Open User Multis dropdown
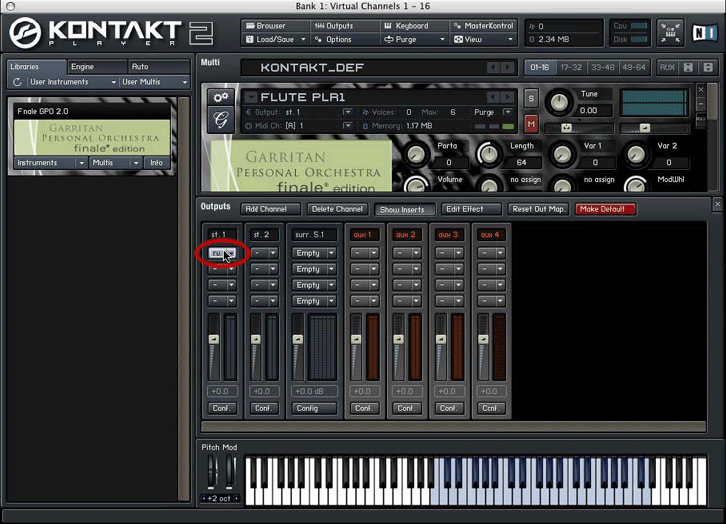 pos(155,82)
